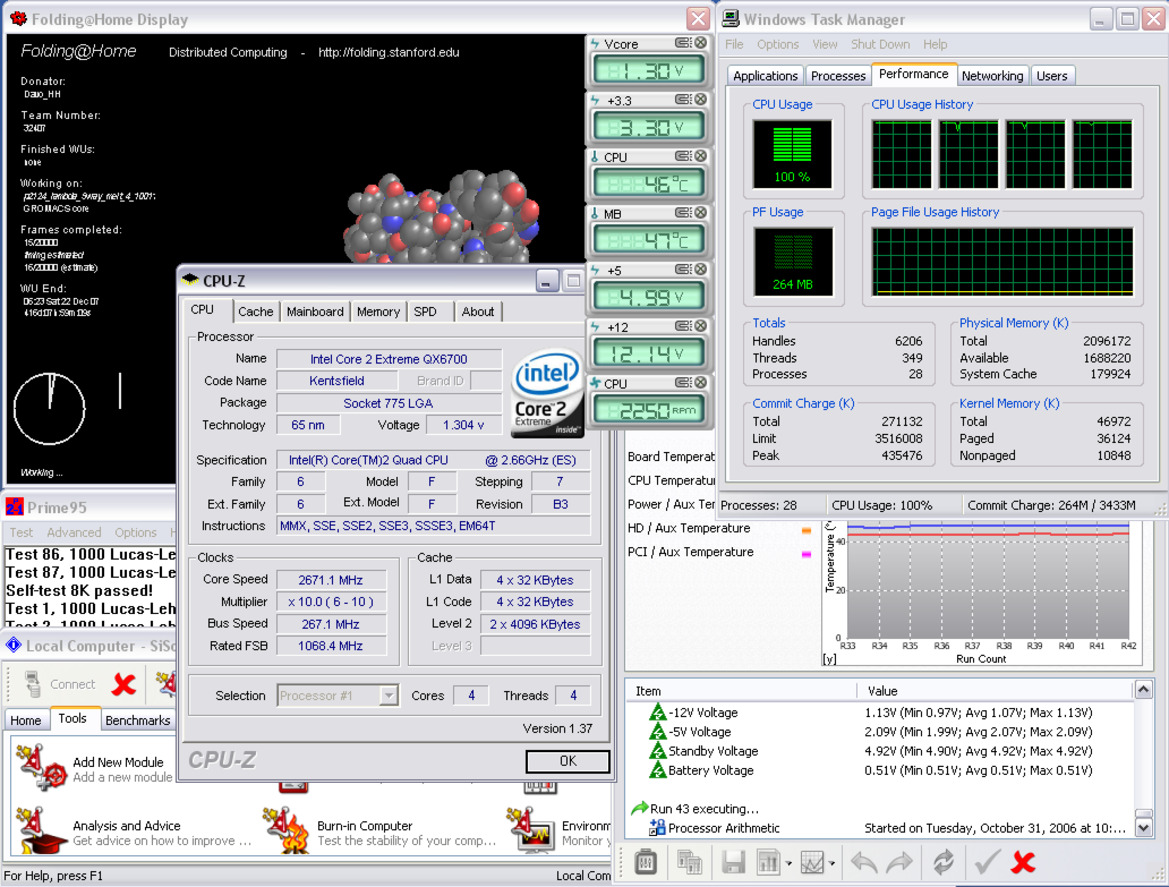Screen dimensions: 1169x887
Task: Open Task Manager File menu
Action: coord(734,44)
